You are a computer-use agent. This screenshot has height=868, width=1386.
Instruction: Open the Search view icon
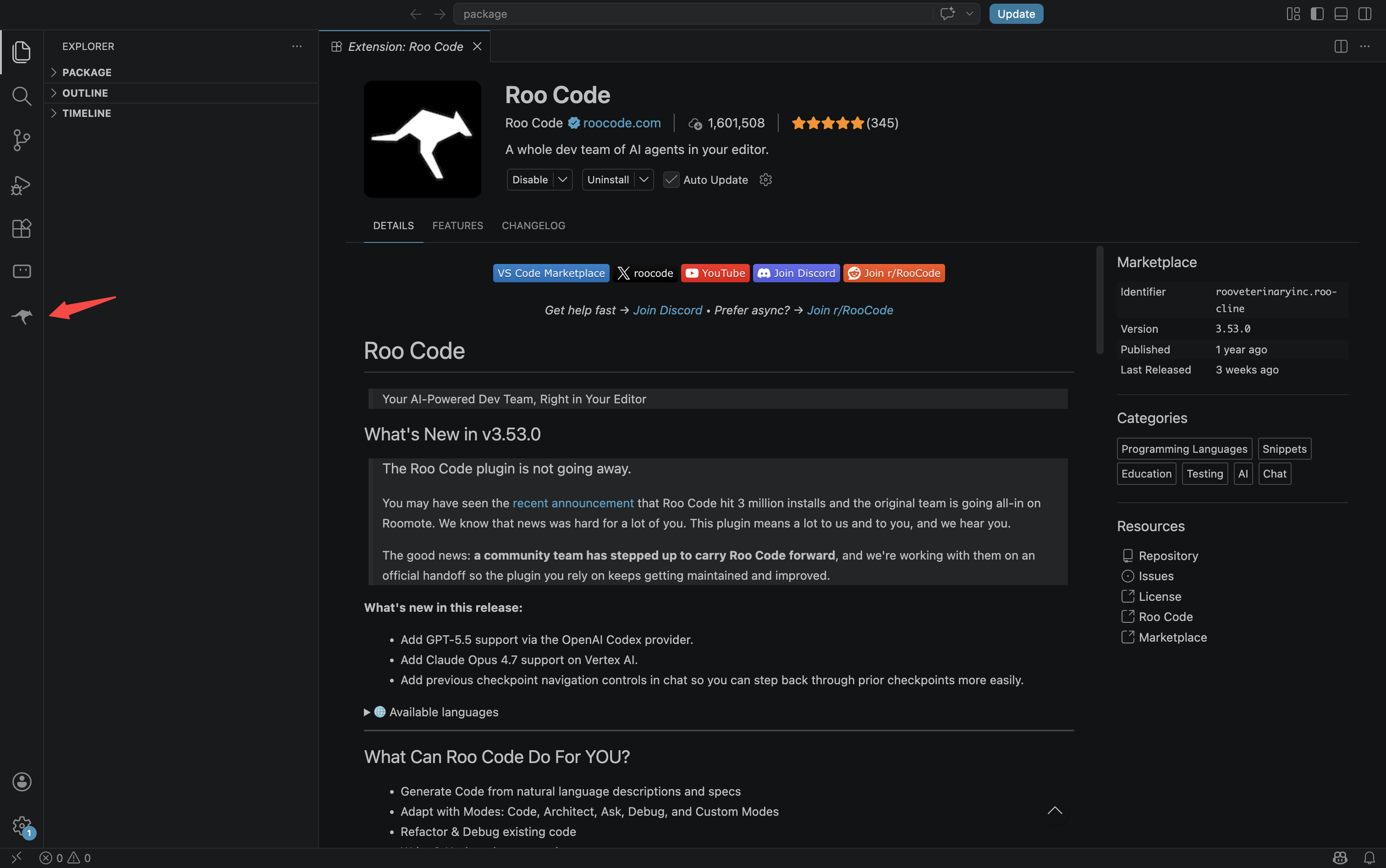point(21,96)
